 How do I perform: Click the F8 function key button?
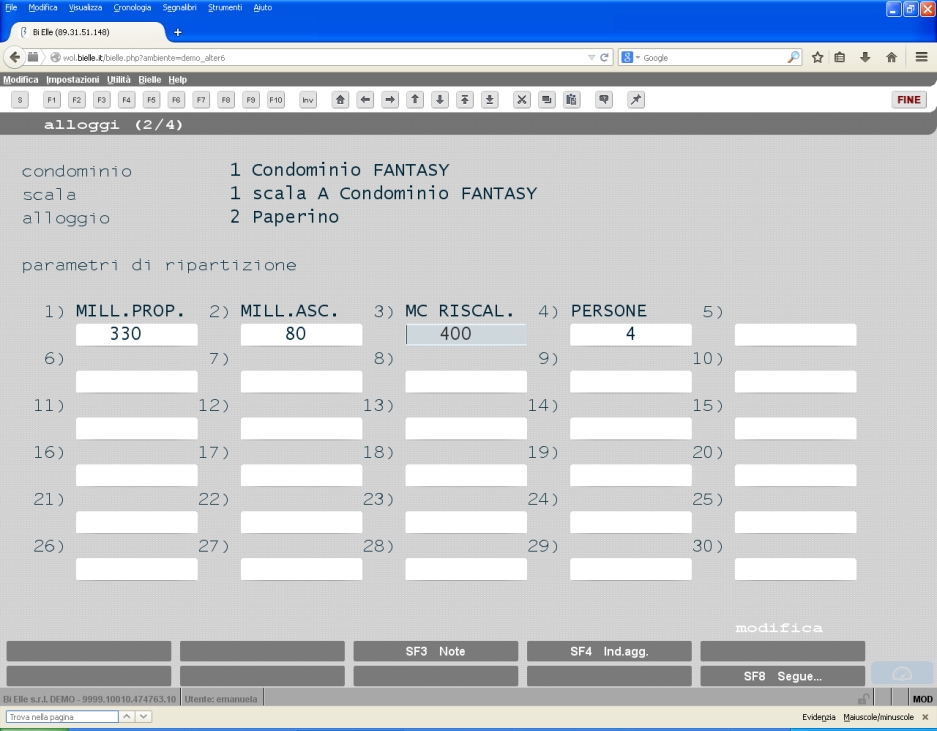coord(226,100)
